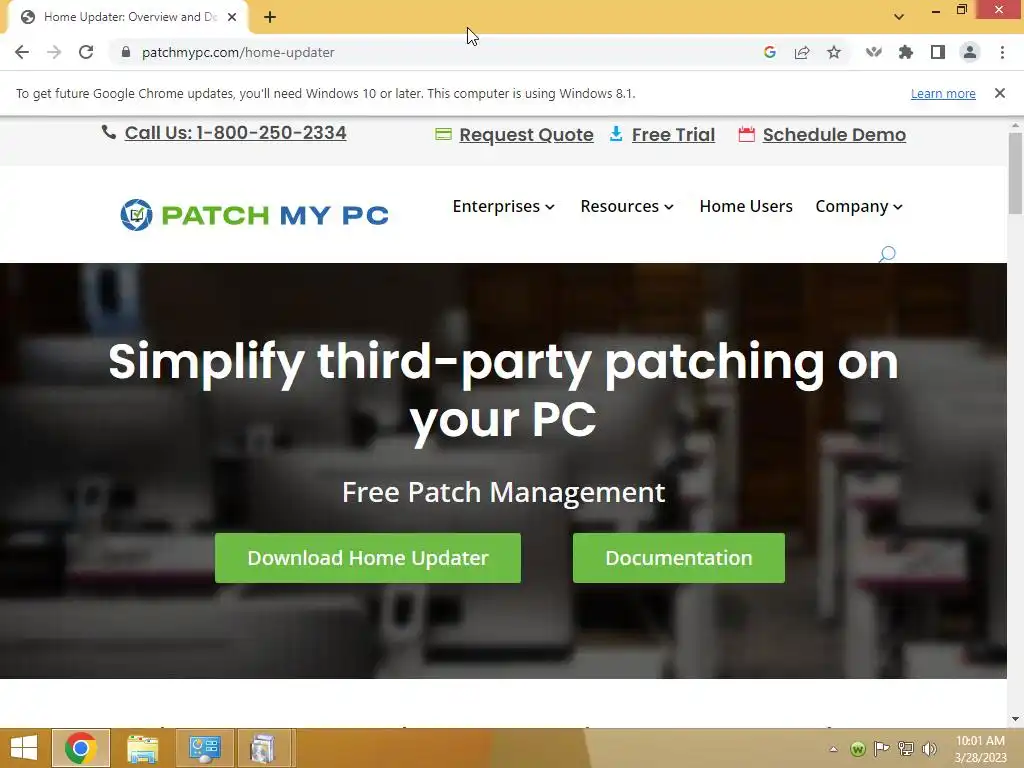The width and height of the screenshot is (1024, 768).
Task: Click the Learn more link
Action: point(943,93)
